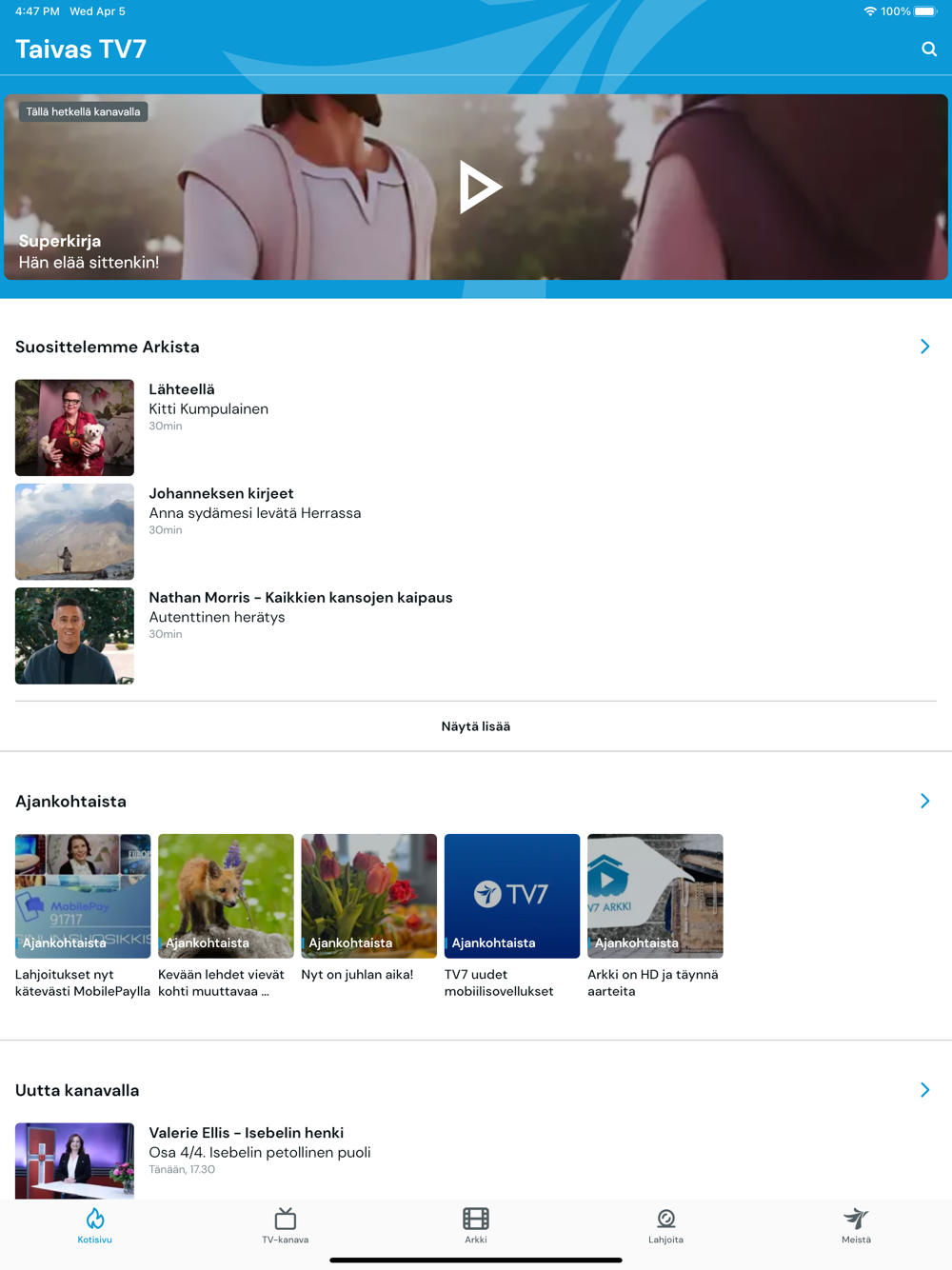Image resolution: width=952 pixels, height=1270 pixels.
Task: Open the TV7 mobile apps card
Action: point(512,896)
